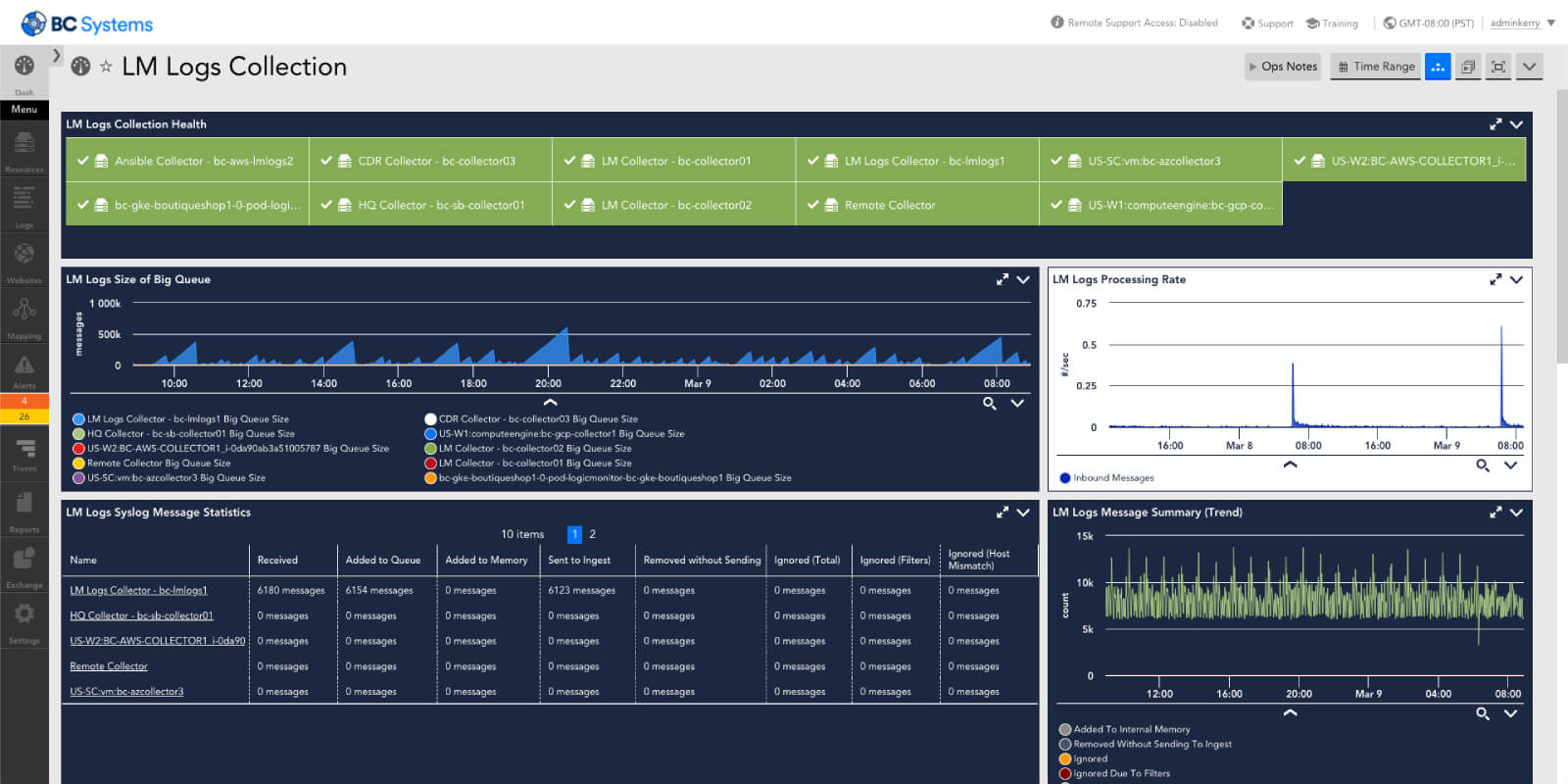Open LM Logs Collector - bc-lmlogs1 link
Image resolution: width=1568 pixels, height=784 pixels.
(138, 590)
